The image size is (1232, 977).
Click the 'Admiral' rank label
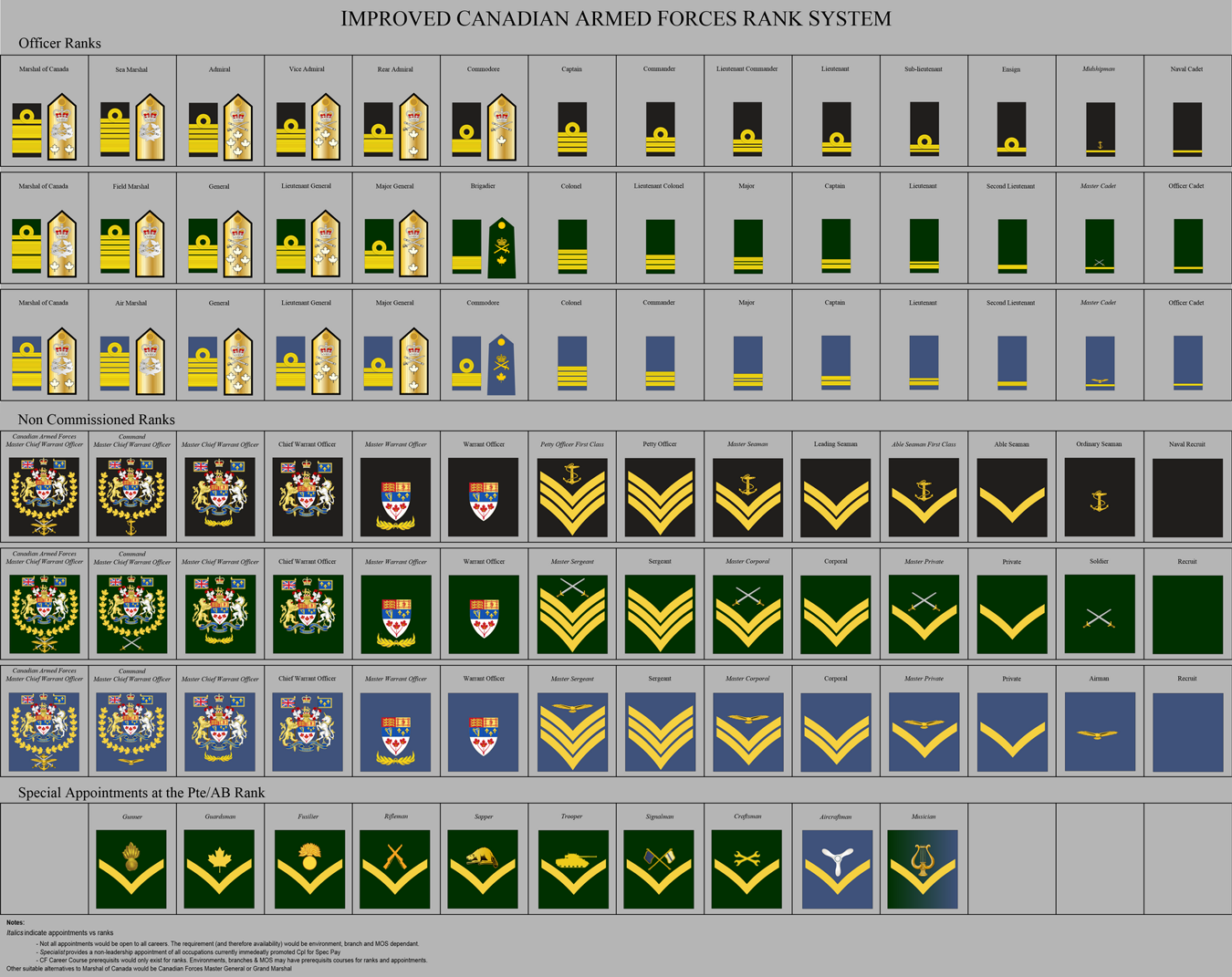[219, 69]
